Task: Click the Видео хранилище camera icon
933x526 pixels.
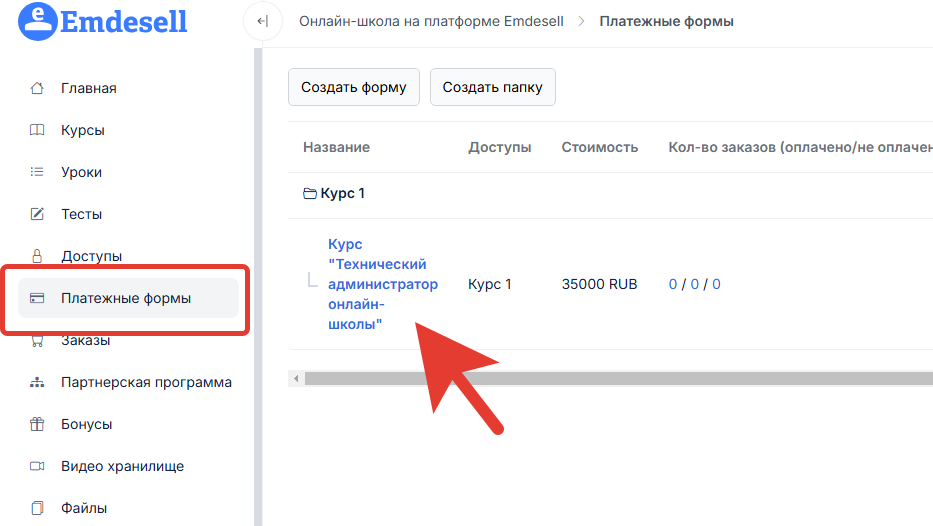Action: click(37, 466)
